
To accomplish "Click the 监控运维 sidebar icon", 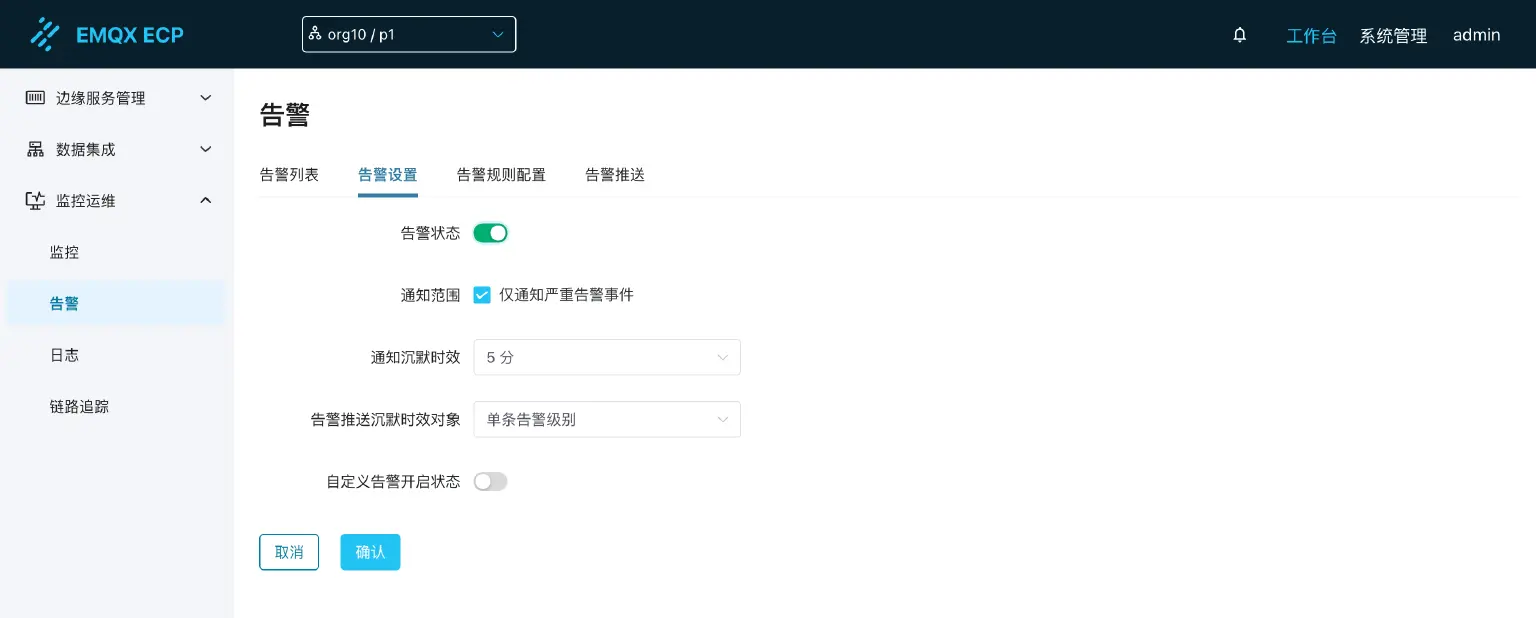I will point(35,200).
